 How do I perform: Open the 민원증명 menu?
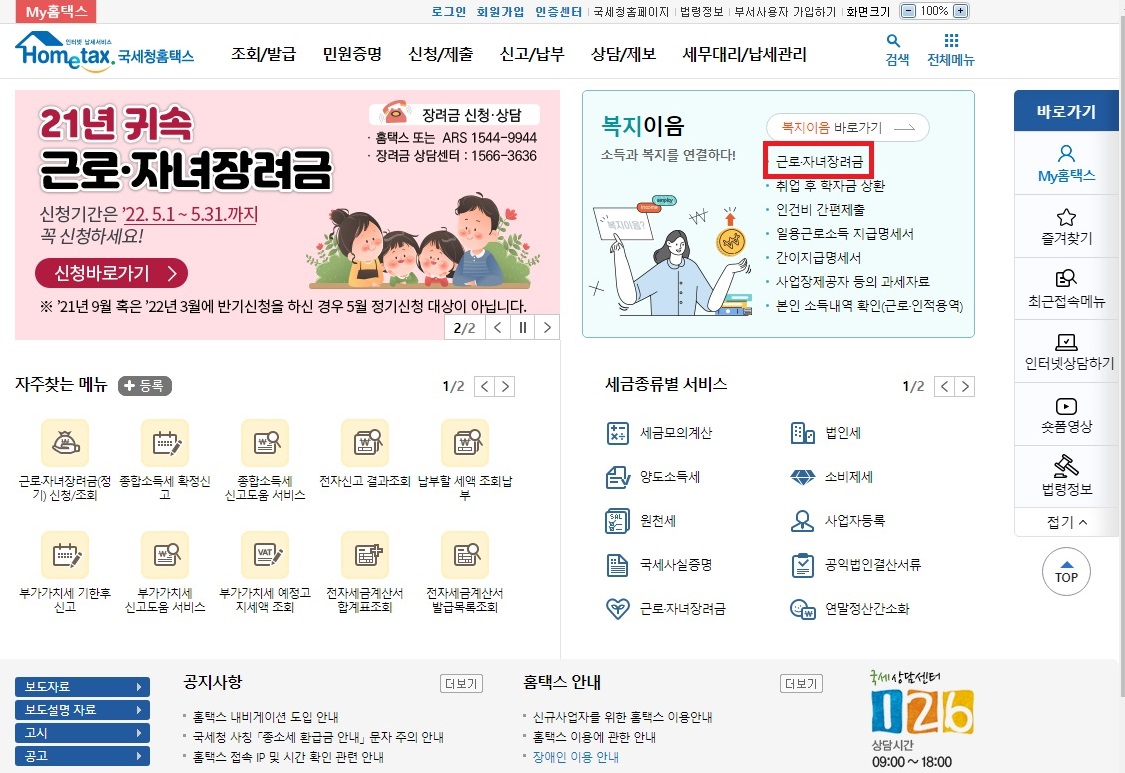(352, 54)
